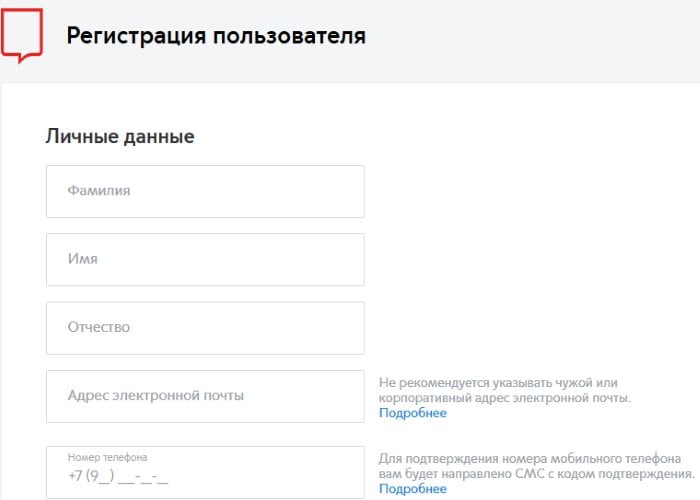
Task: Click the Фамилия placeholder text
Action: point(99,190)
